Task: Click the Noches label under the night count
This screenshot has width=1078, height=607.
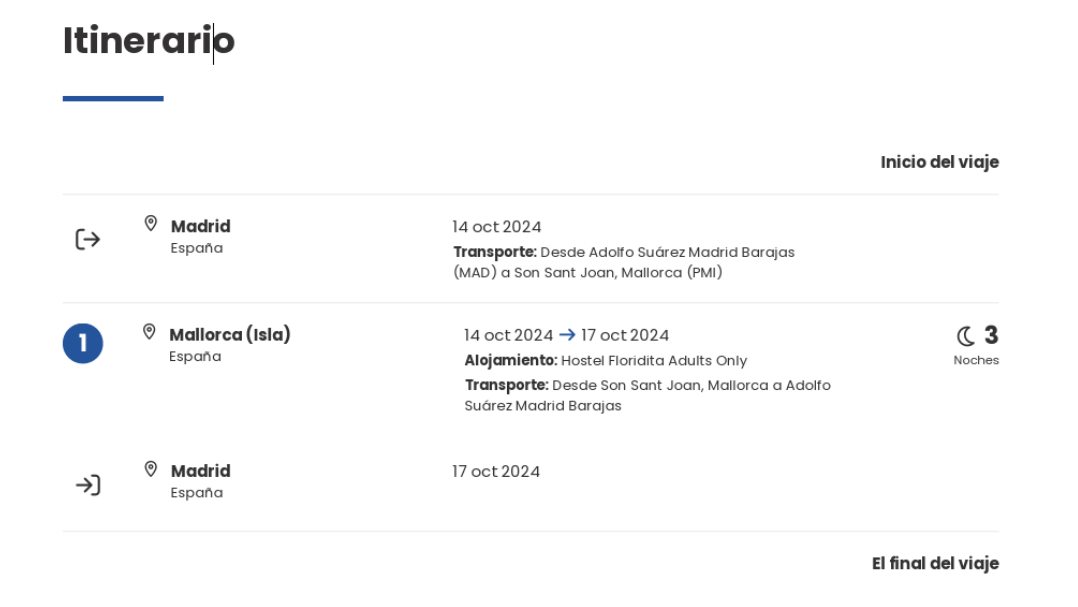Action: click(976, 360)
